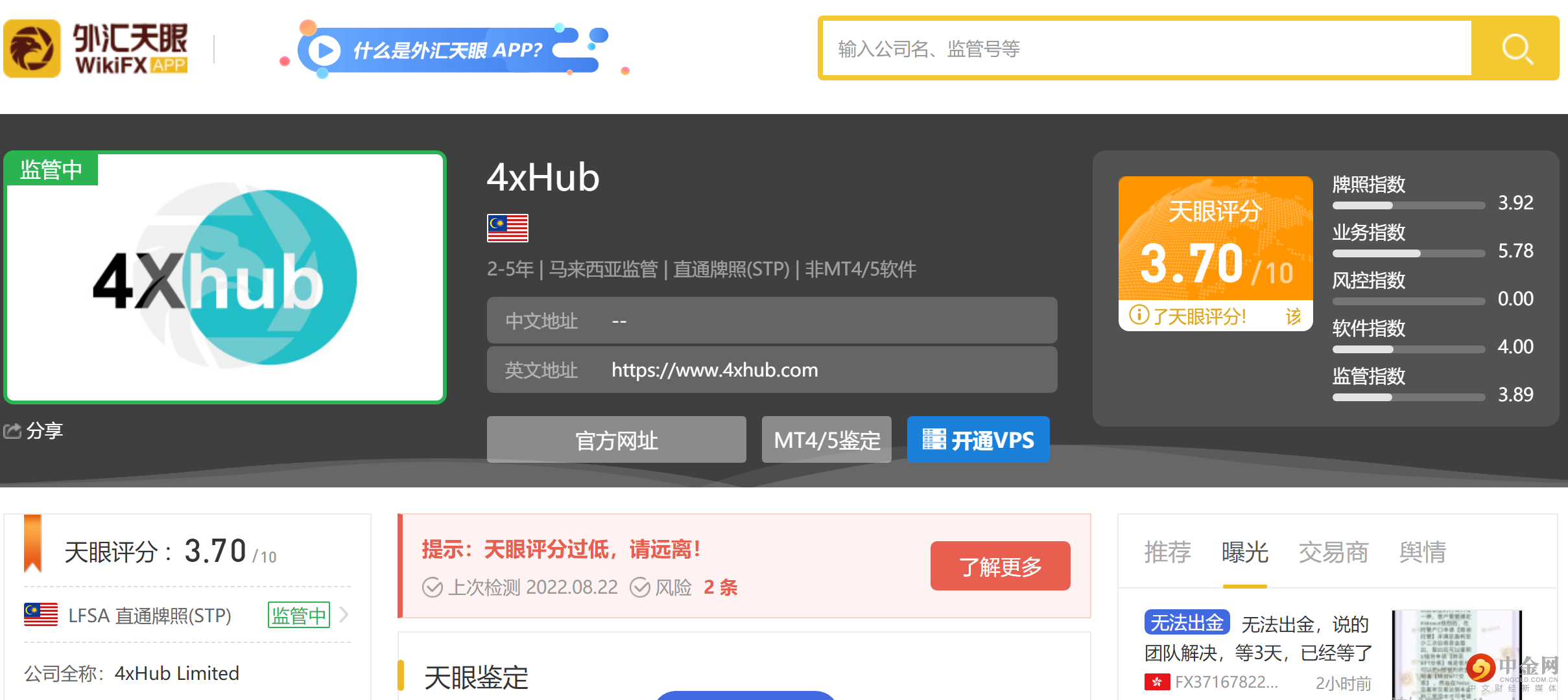
Task: Click the MT4/5鉴定 button
Action: pyautogui.click(x=826, y=440)
